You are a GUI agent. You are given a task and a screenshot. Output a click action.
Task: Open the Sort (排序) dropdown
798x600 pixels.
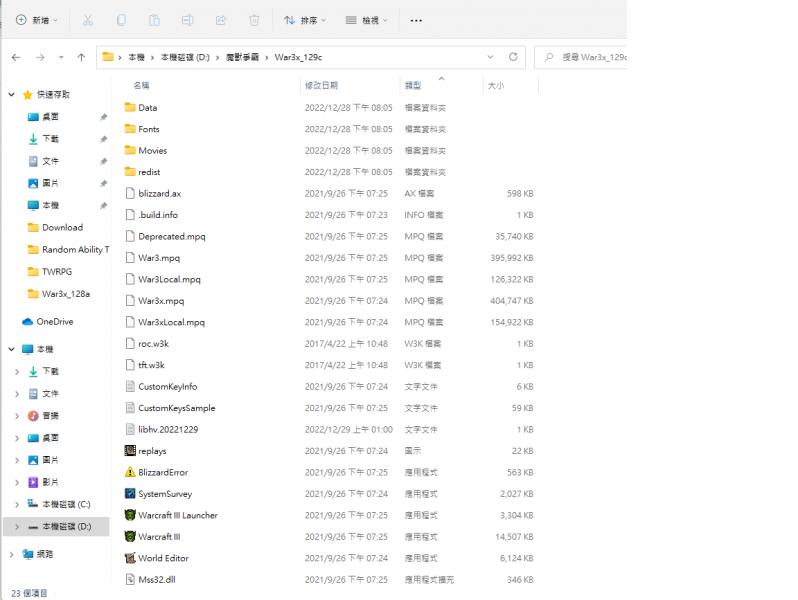[x=305, y=20]
